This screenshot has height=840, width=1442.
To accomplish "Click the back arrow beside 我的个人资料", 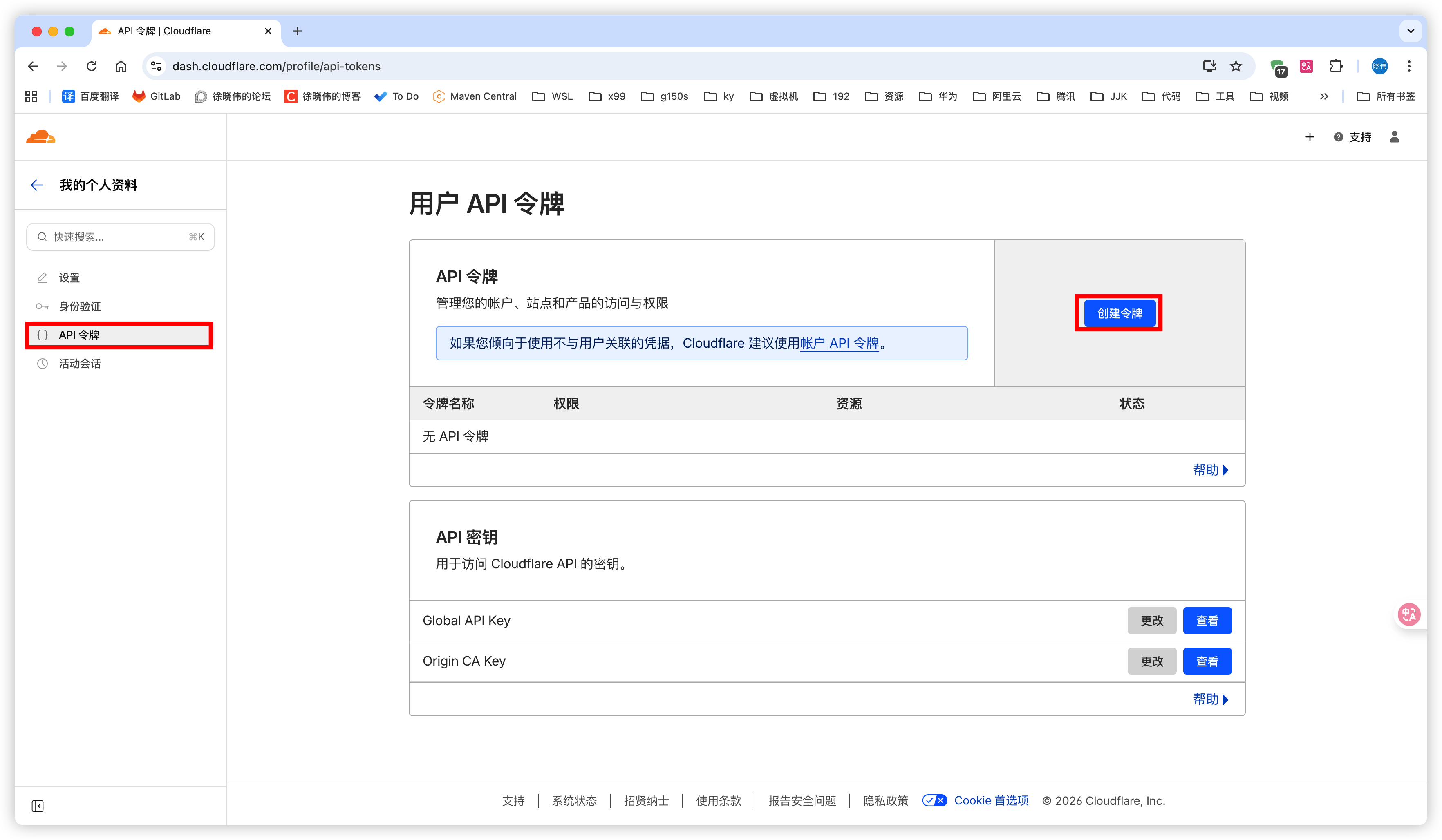I will [37, 185].
